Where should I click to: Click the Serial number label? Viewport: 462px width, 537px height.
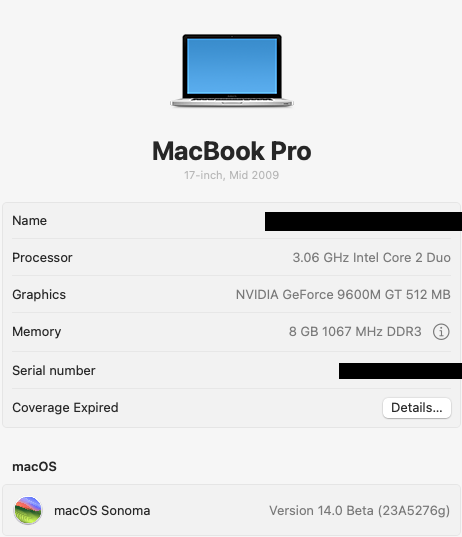54,371
